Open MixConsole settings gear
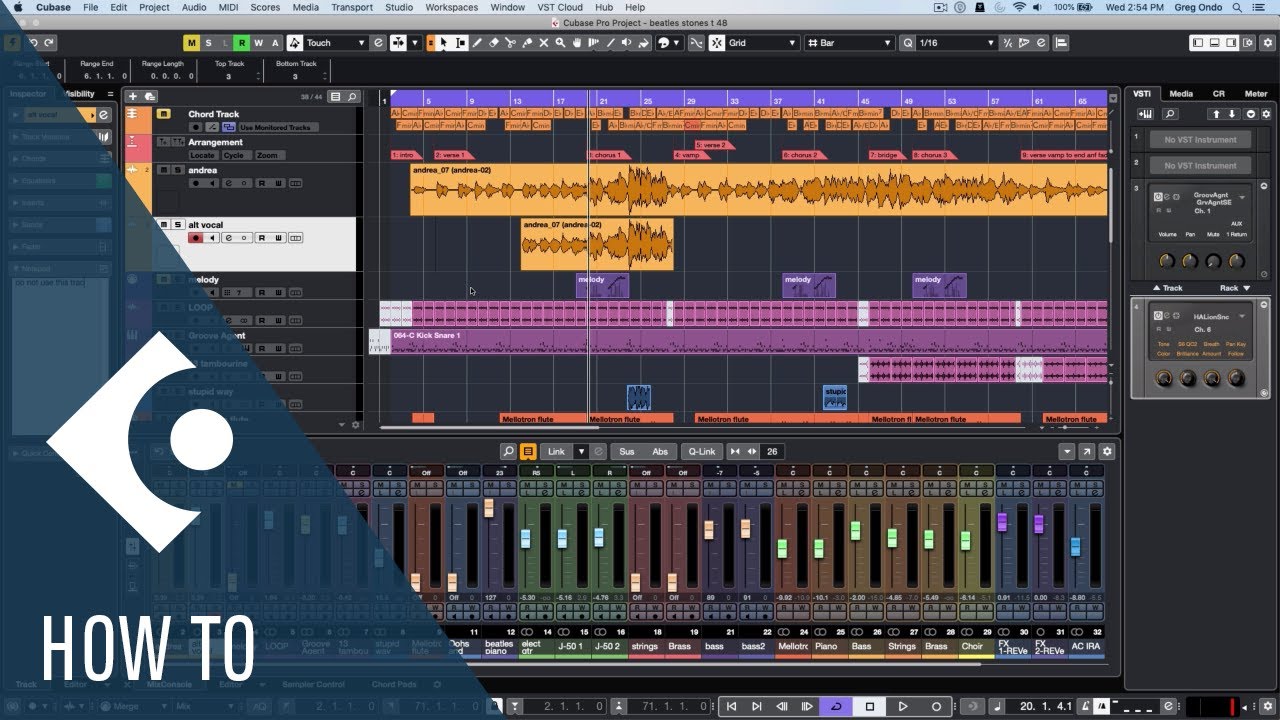 pyautogui.click(x=1106, y=452)
